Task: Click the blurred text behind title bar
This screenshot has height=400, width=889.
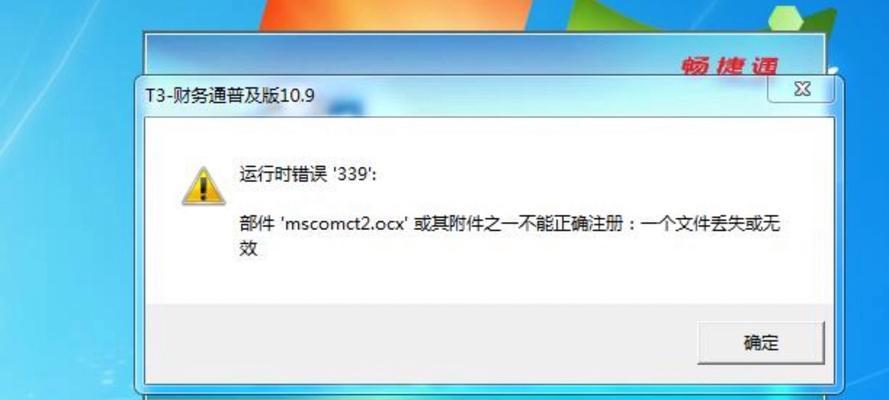Action: pyautogui.click(x=345, y=107)
